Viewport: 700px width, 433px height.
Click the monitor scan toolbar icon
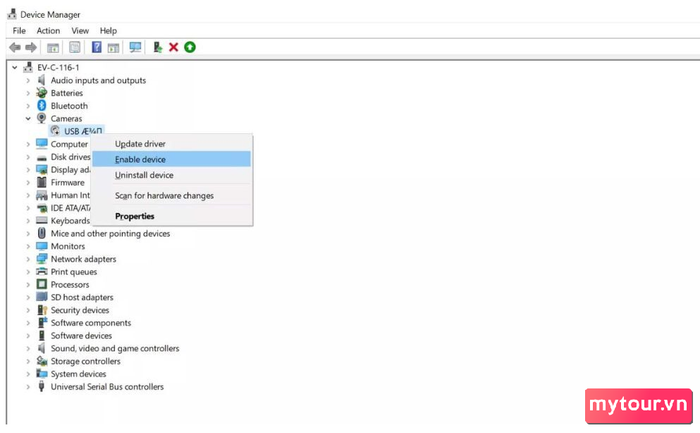coord(135,47)
